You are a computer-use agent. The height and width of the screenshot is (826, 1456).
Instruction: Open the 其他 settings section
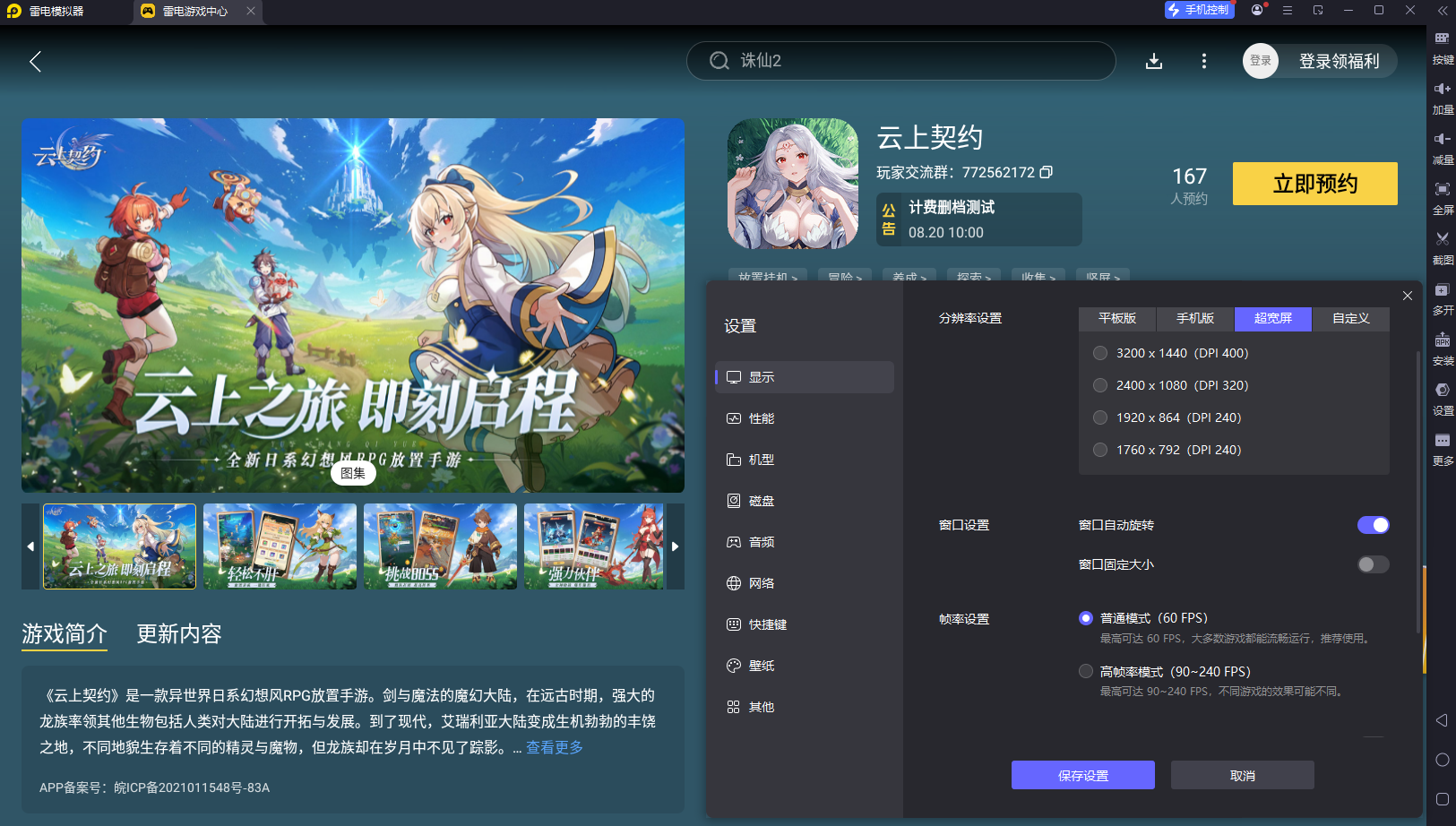[x=805, y=707]
